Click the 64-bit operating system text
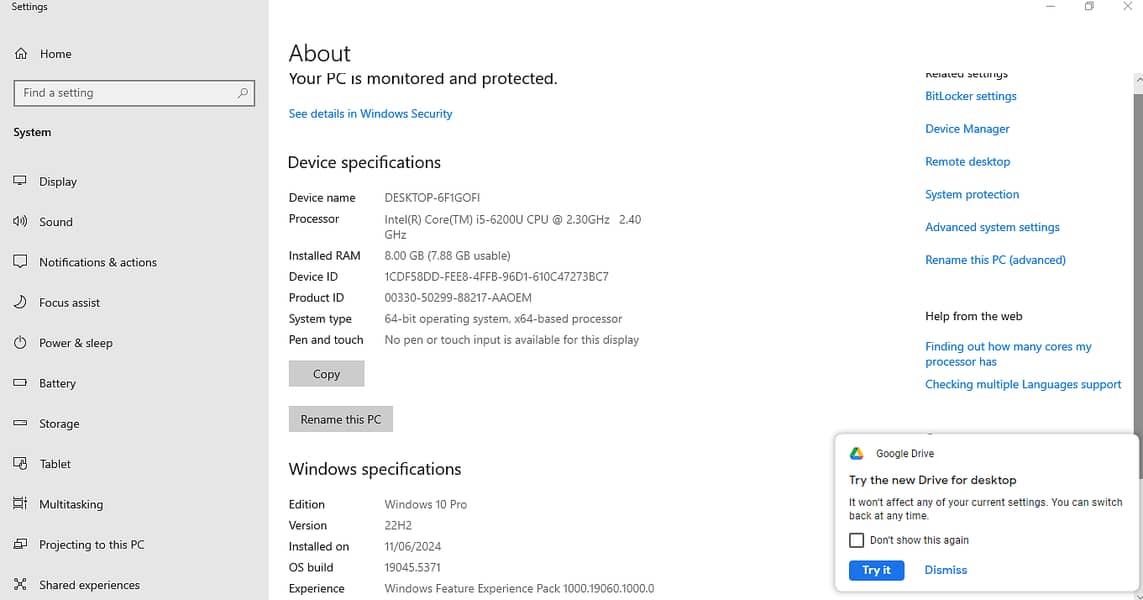The image size is (1143, 600). [503, 319]
